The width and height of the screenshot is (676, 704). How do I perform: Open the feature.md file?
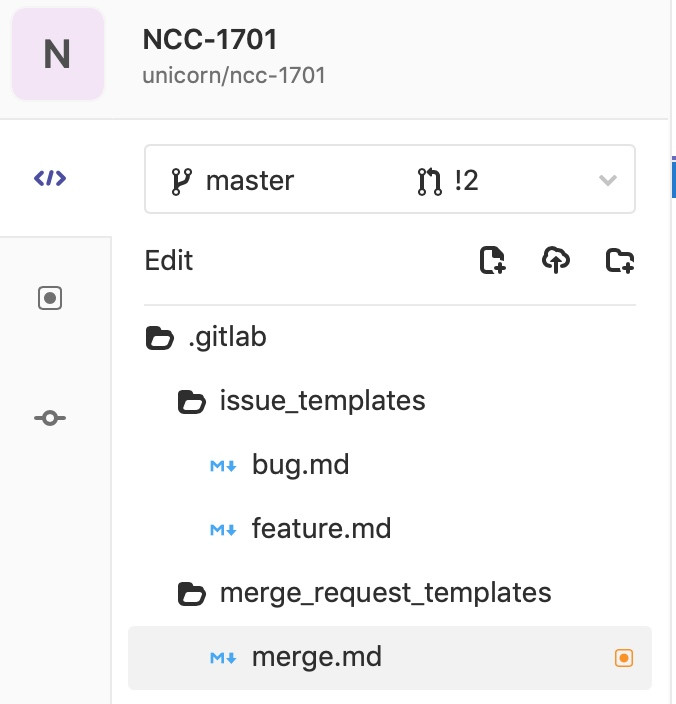click(x=321, y=529)
